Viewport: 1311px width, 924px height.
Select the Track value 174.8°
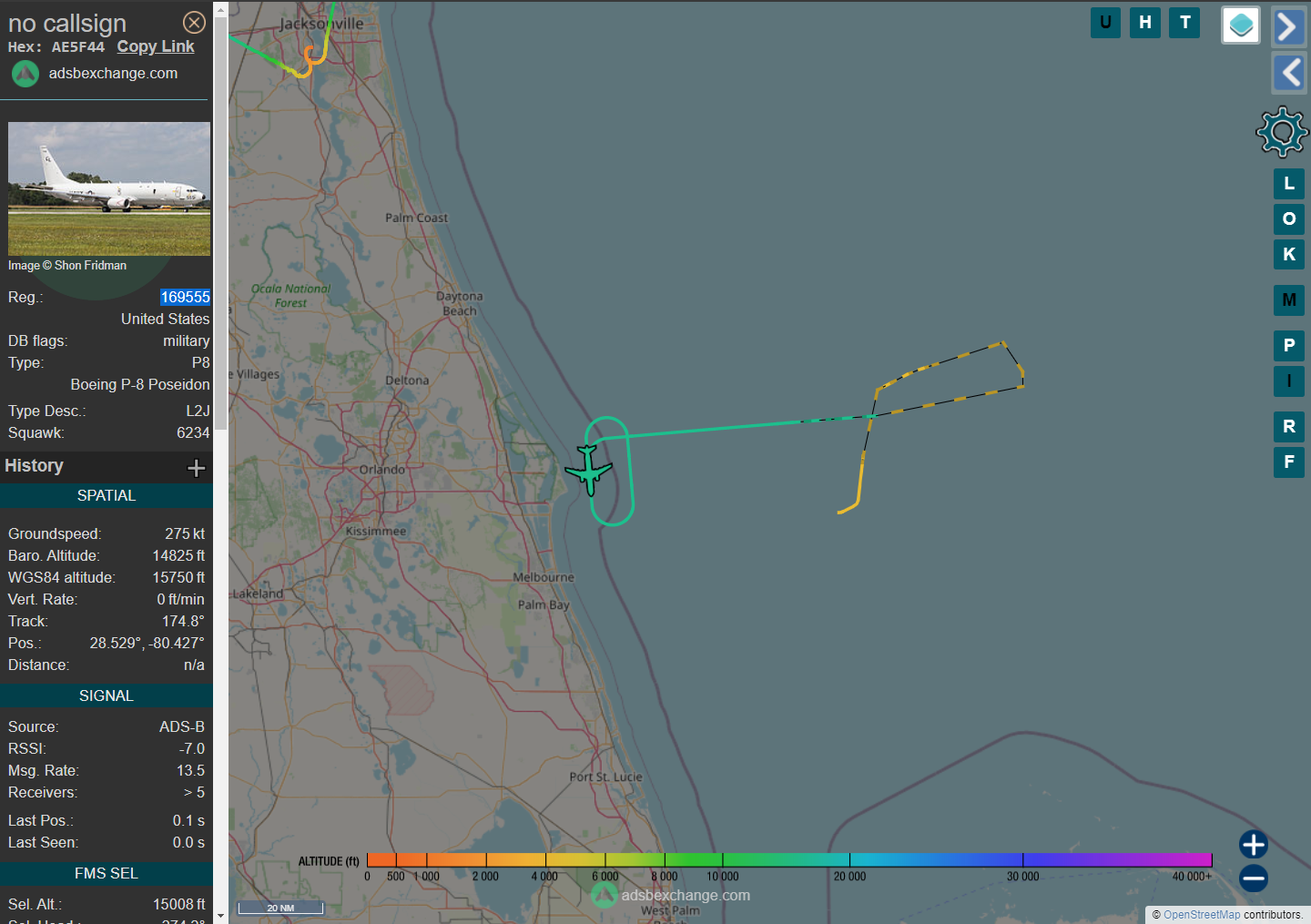(x=183, y=622)
